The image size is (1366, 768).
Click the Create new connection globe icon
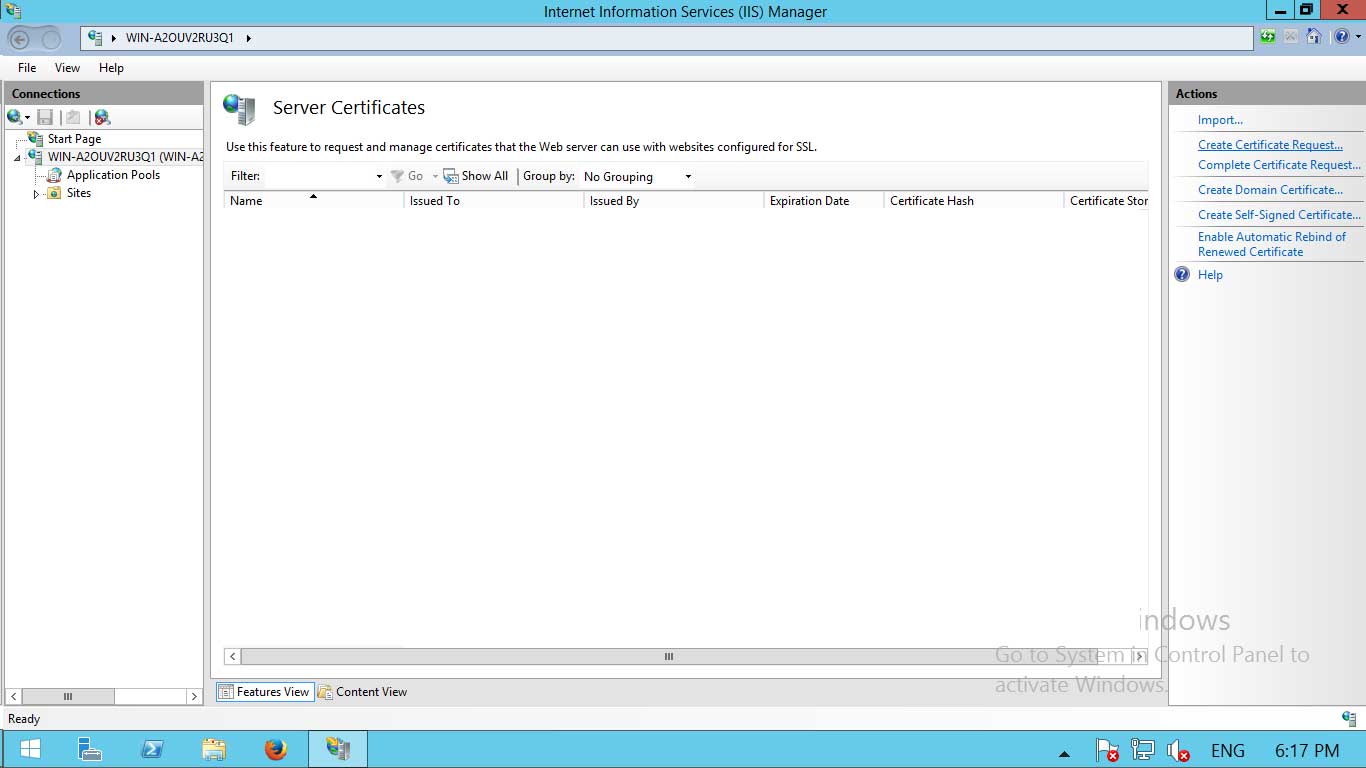coord(14,117)
